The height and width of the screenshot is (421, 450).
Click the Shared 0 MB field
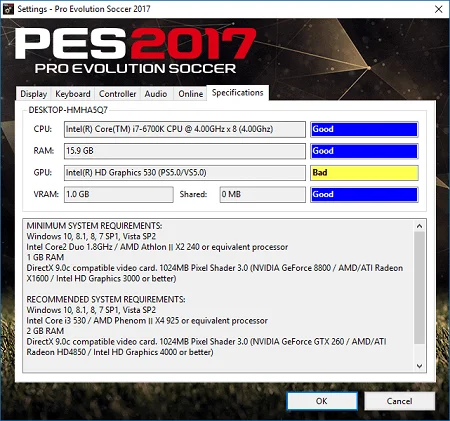[x=263, y=194]
